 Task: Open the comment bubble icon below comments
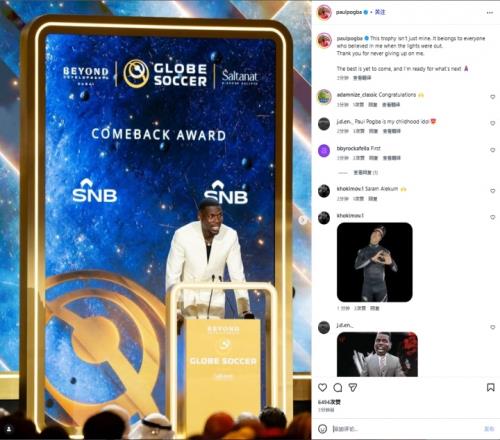338,387
